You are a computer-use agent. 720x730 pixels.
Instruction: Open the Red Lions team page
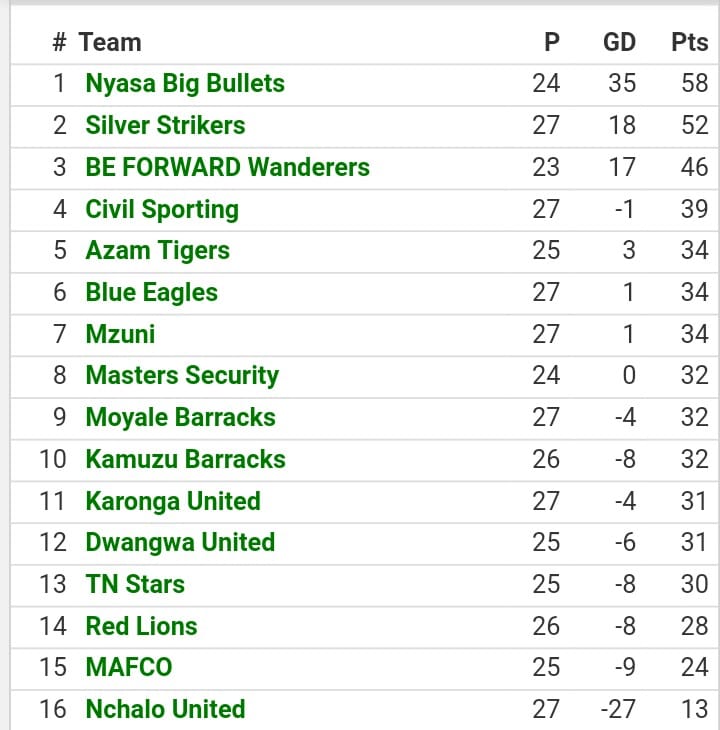click(141, 626)
